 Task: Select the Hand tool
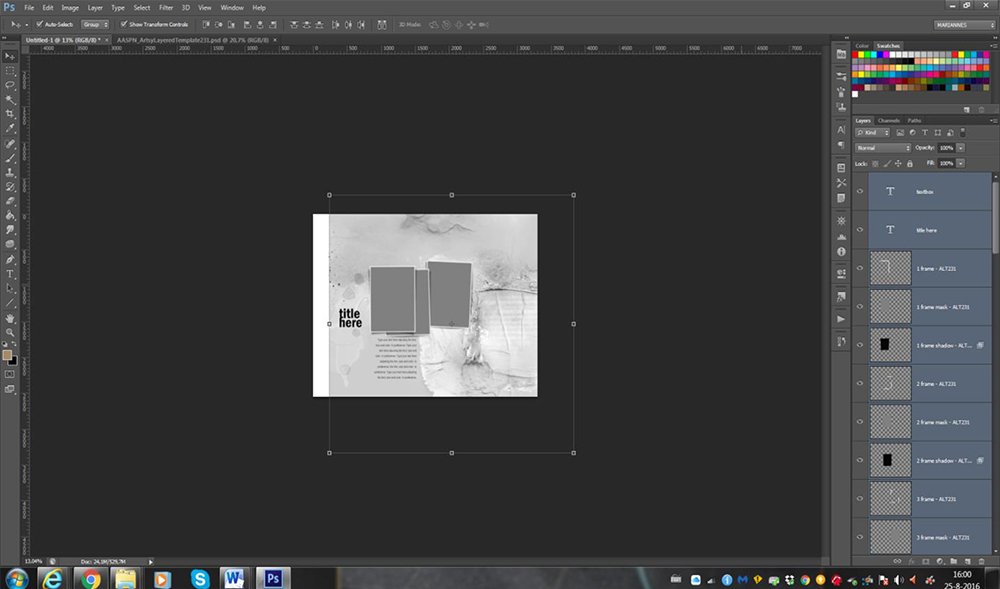[10, 318]
